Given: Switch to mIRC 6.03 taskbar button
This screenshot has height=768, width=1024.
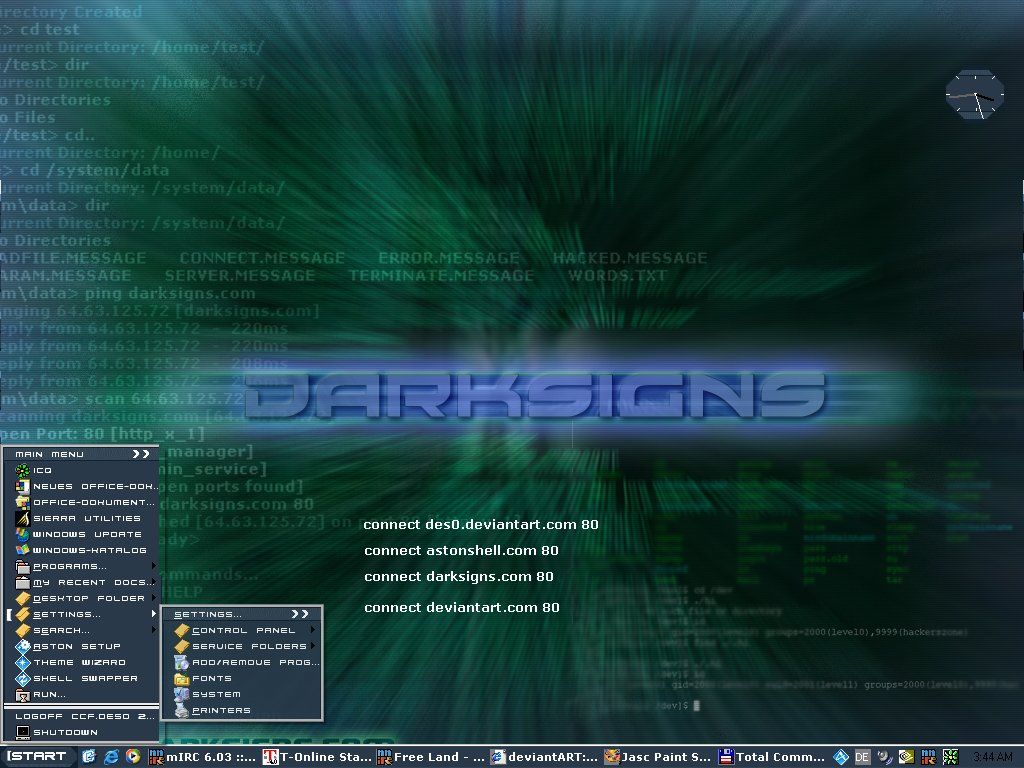Looking at the screenshot, I should click(x=204, y=757).
